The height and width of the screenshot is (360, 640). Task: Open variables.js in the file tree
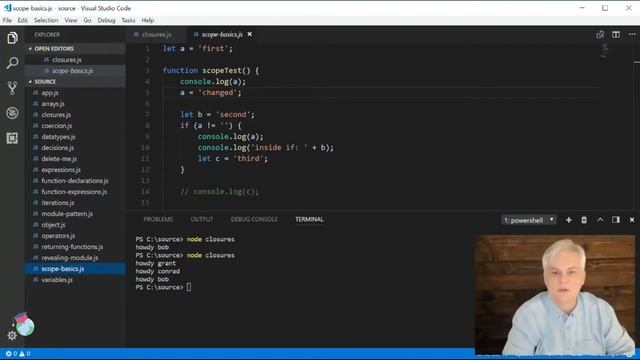click(76, 280)
